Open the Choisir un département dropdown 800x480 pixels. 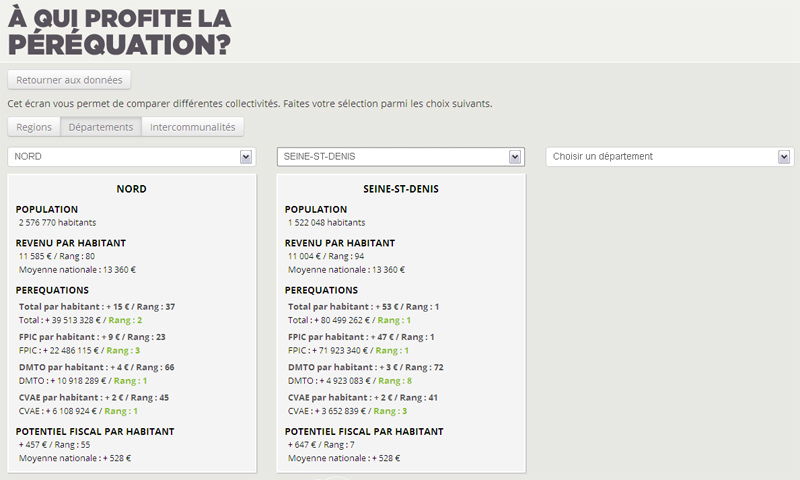pyautogui.click(x=669, y=157)
